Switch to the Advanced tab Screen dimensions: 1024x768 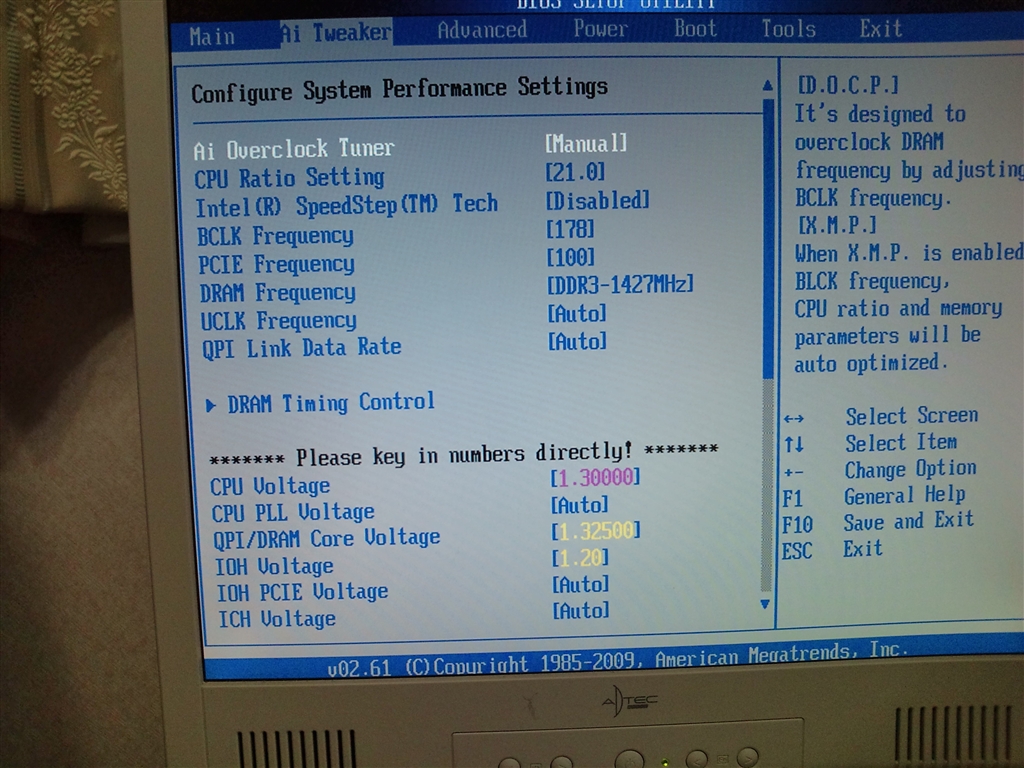pos(482,29)
